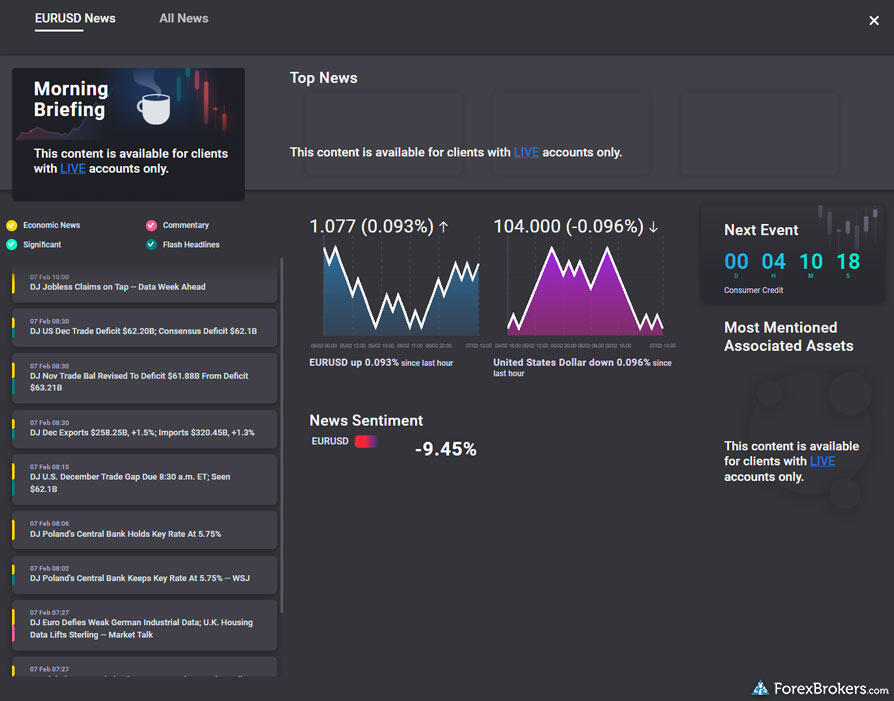The width and height of the screenshot is (894, 701).
Task: Switch to the EURUSD News tab
Action: click(x=75, y=18)
